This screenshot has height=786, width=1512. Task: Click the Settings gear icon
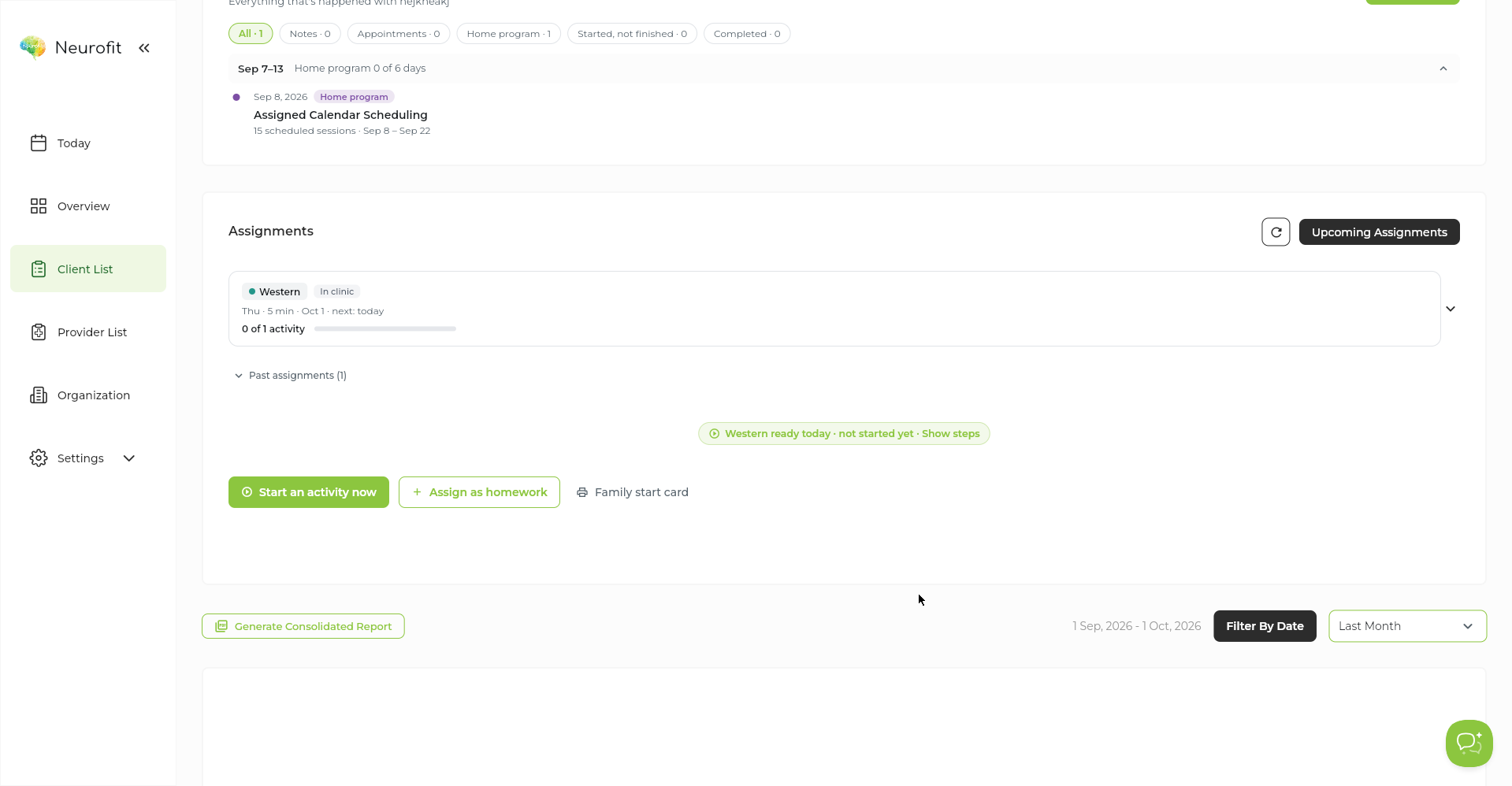39,458
